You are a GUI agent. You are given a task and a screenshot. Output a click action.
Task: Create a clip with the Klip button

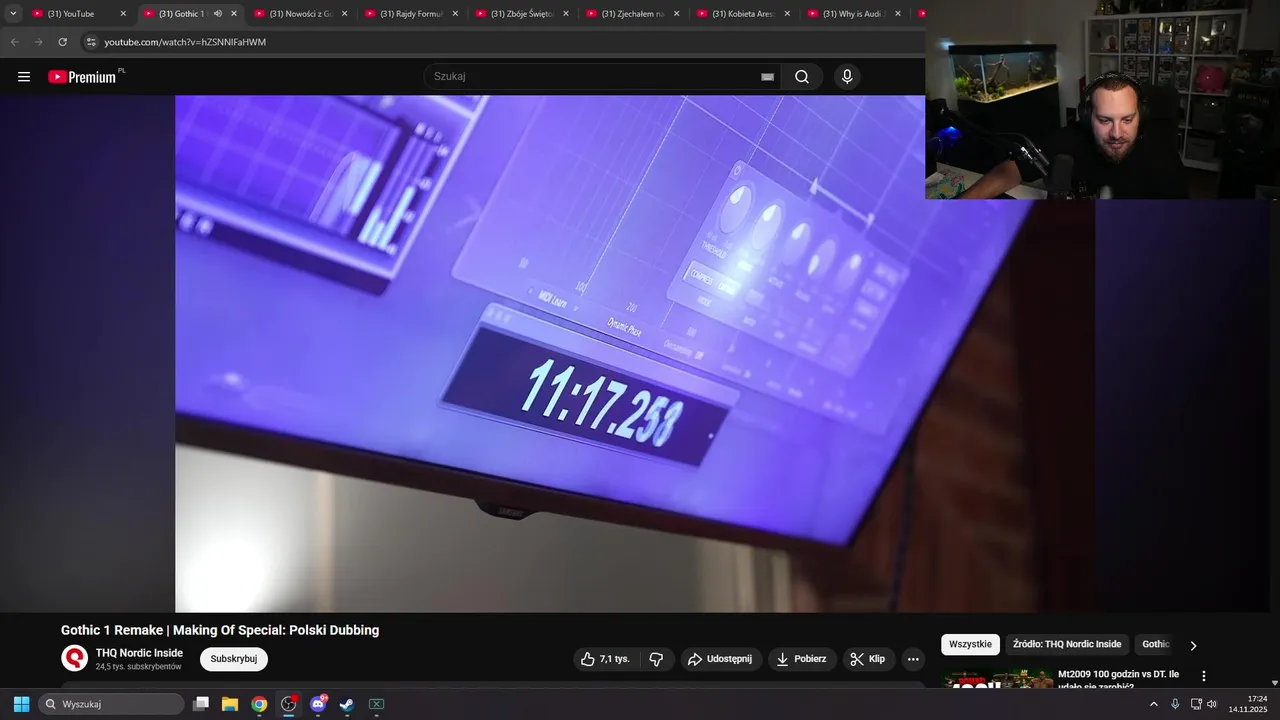868,659
